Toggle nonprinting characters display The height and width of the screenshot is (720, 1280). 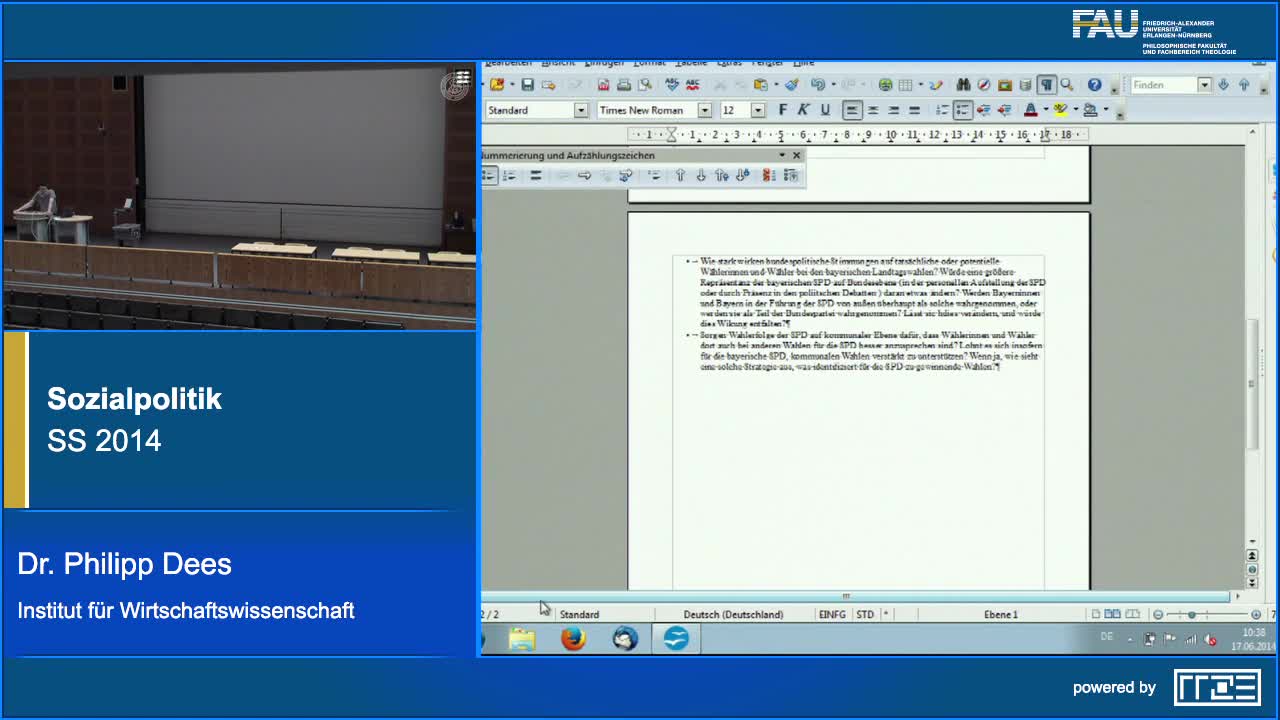coord(1046,84)
